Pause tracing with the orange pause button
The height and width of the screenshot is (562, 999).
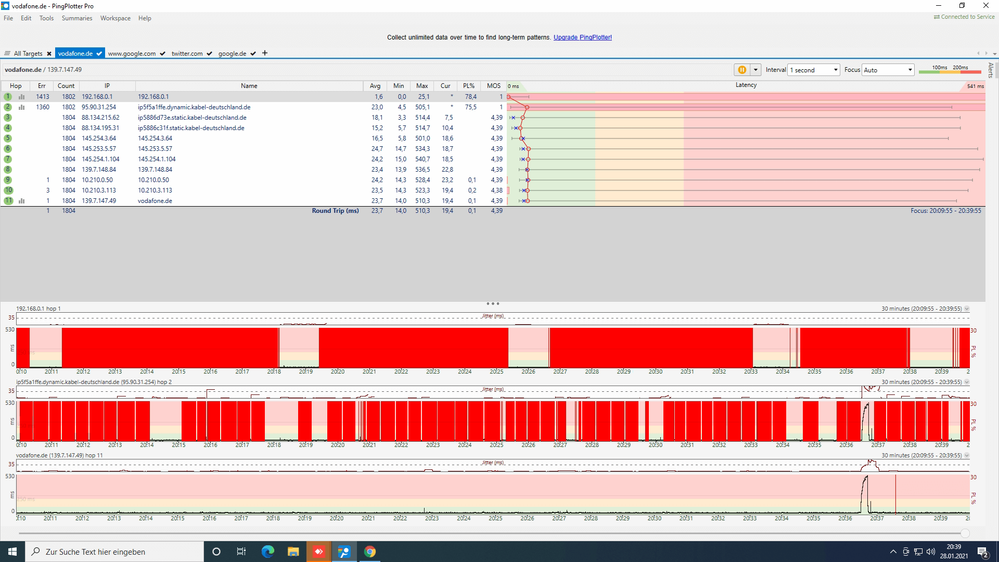click(742, 70)
